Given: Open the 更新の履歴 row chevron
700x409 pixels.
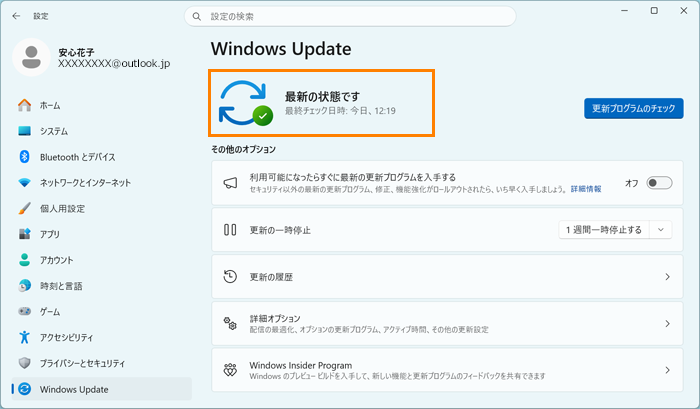Looking at the screenshot, I should pos(667,277).
